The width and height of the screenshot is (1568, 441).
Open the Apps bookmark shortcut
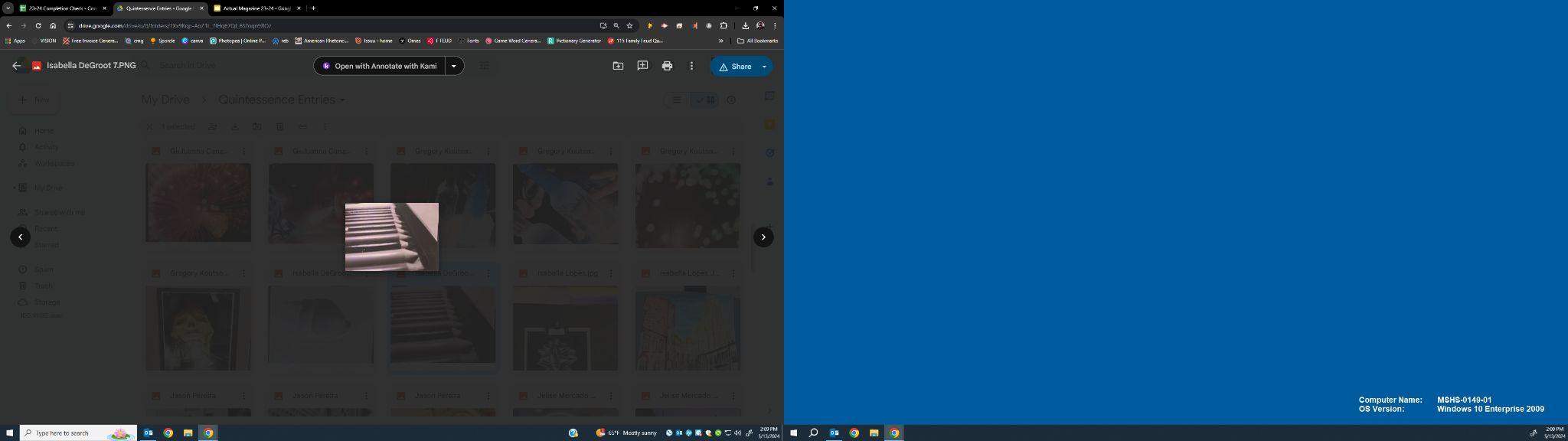coord(15,41)
